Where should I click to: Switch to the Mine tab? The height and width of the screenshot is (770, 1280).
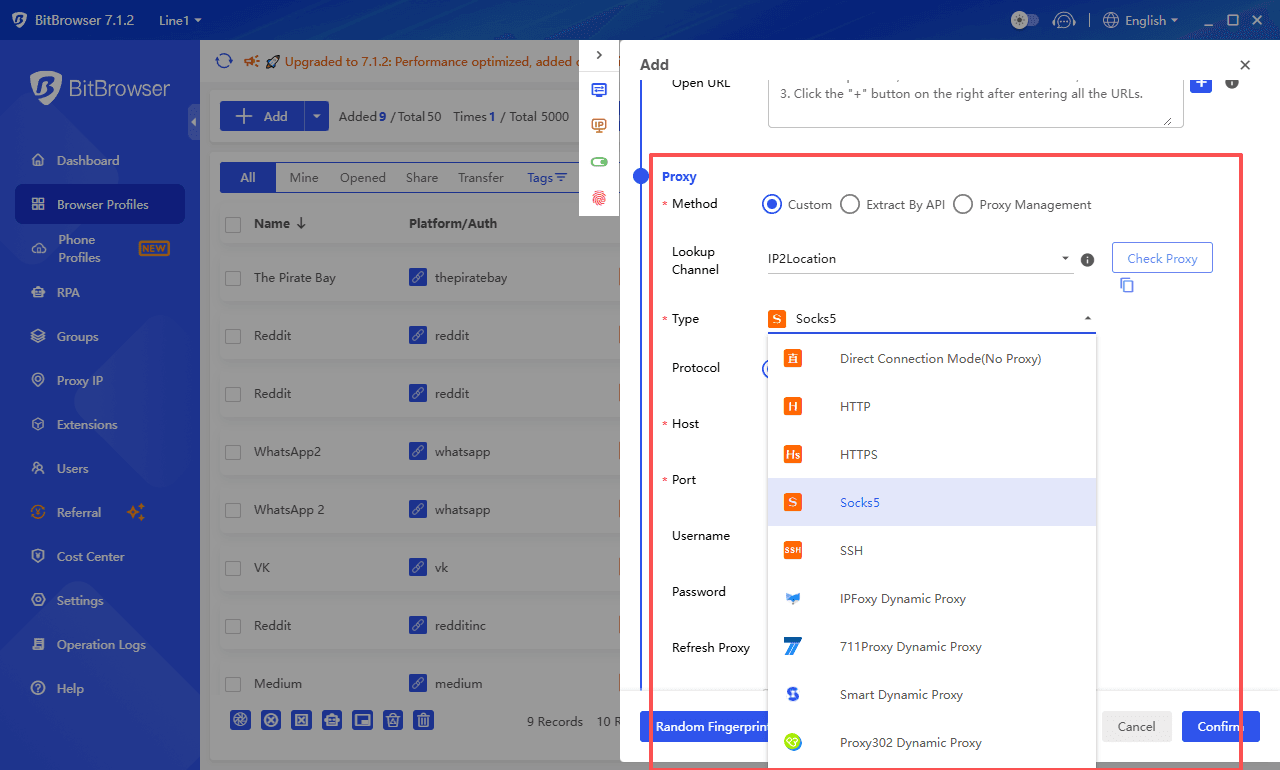pyautogui.click(x=304, y=177)
